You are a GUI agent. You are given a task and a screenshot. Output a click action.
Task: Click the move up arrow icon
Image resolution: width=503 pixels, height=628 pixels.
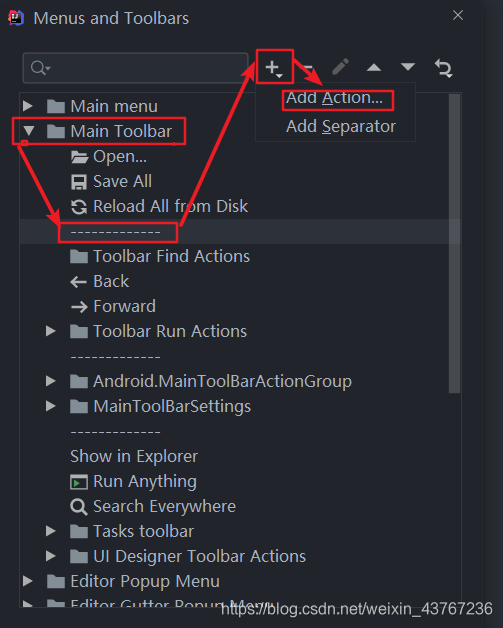click(x=374, y=67)
